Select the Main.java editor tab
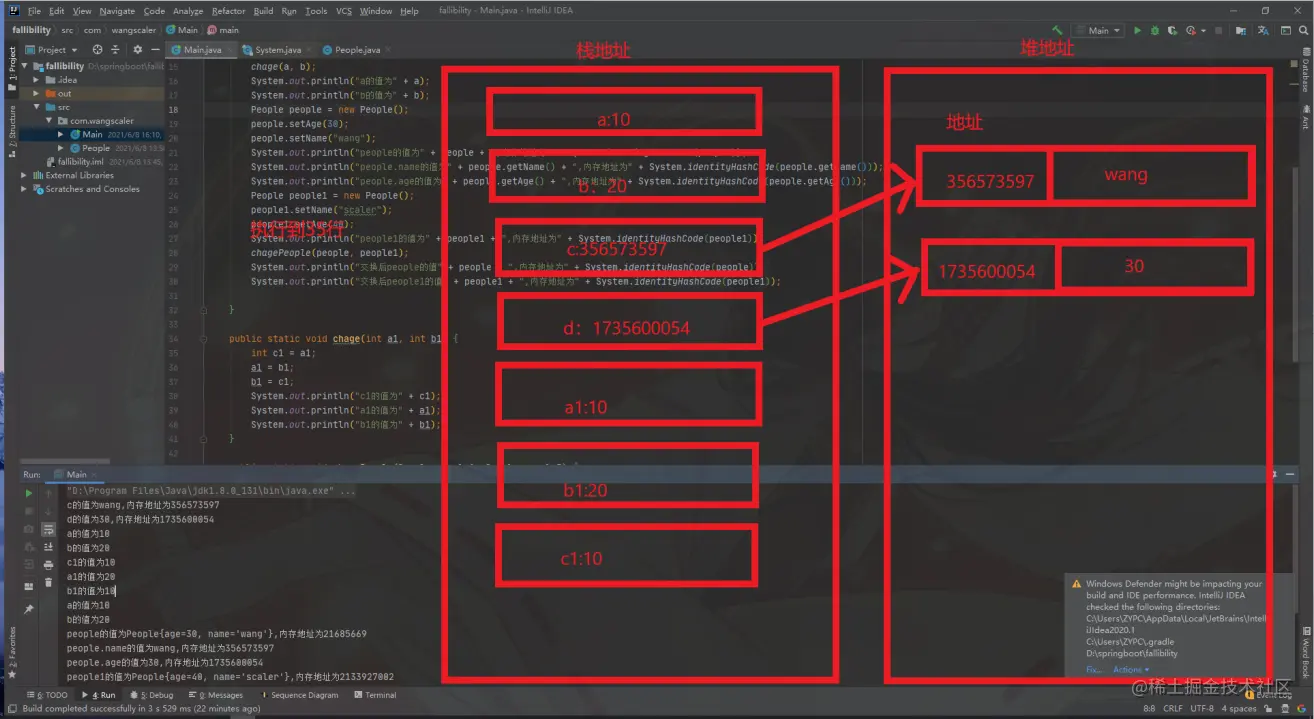The width and height of the screenshot is (1314, 719). [x=202, y=49]
